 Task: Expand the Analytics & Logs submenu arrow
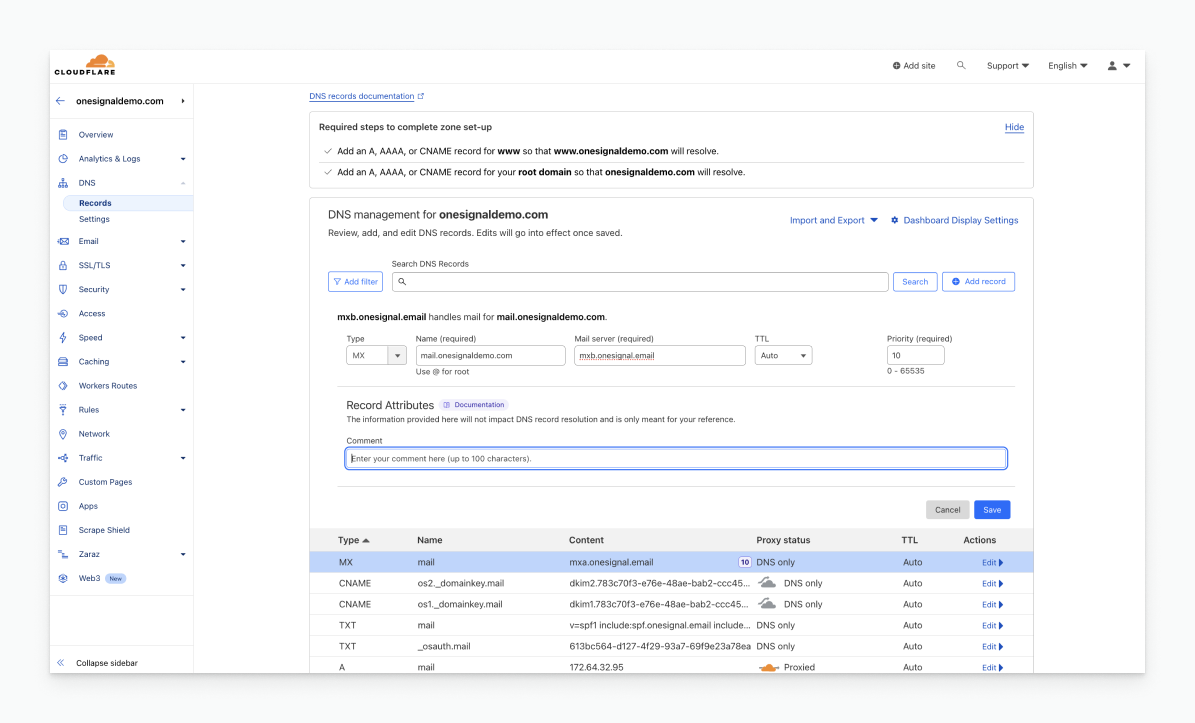tap(183, 159)
